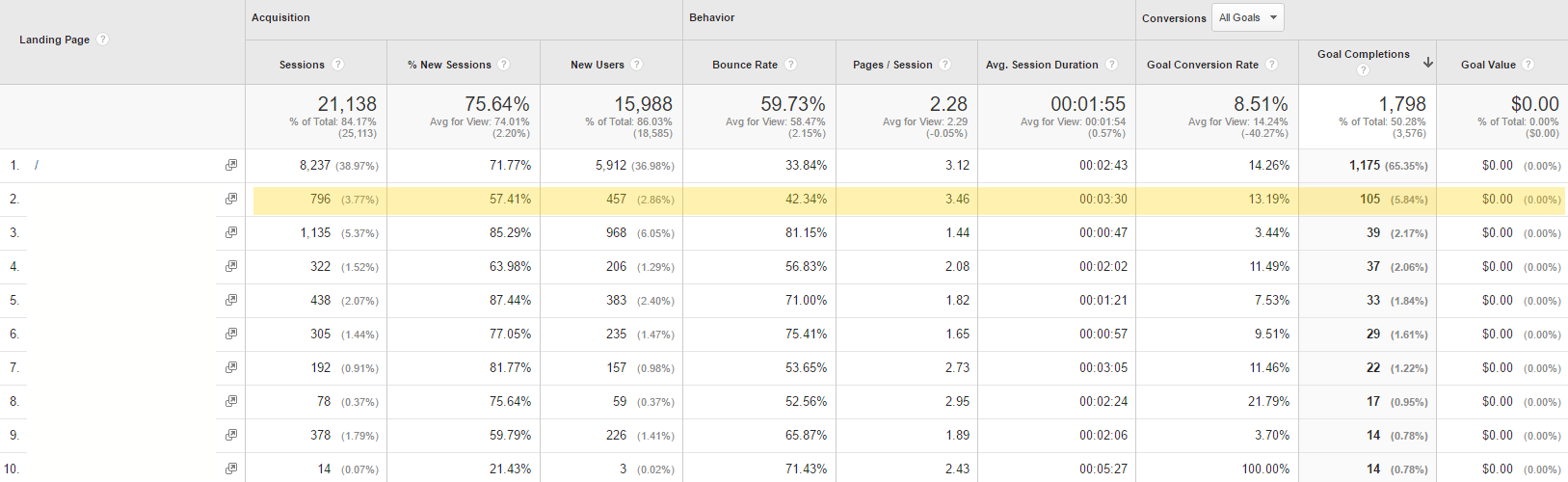Click help icon beside Sessions header

pos(337,65)
